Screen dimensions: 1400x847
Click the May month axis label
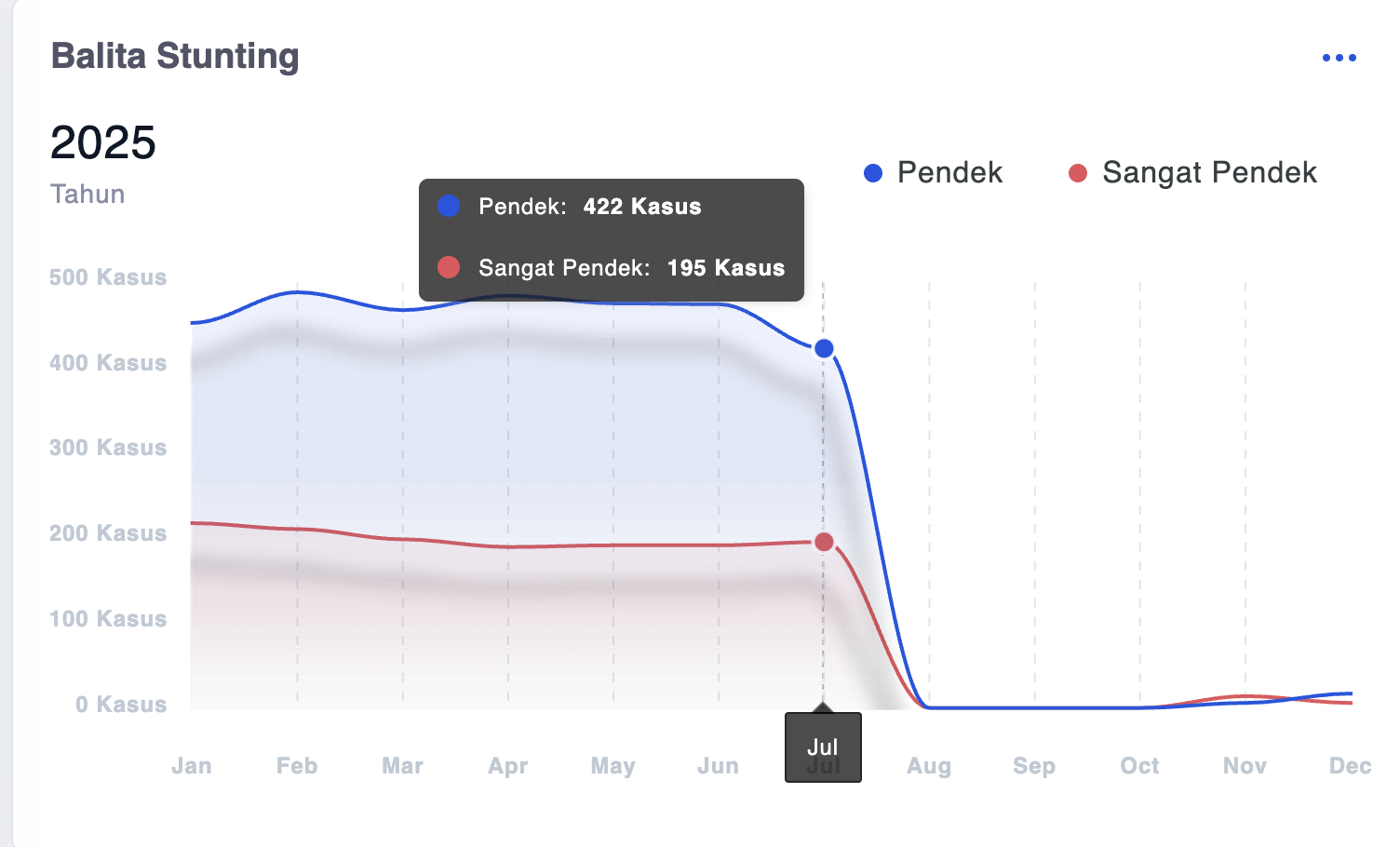(x=613, y=766)
